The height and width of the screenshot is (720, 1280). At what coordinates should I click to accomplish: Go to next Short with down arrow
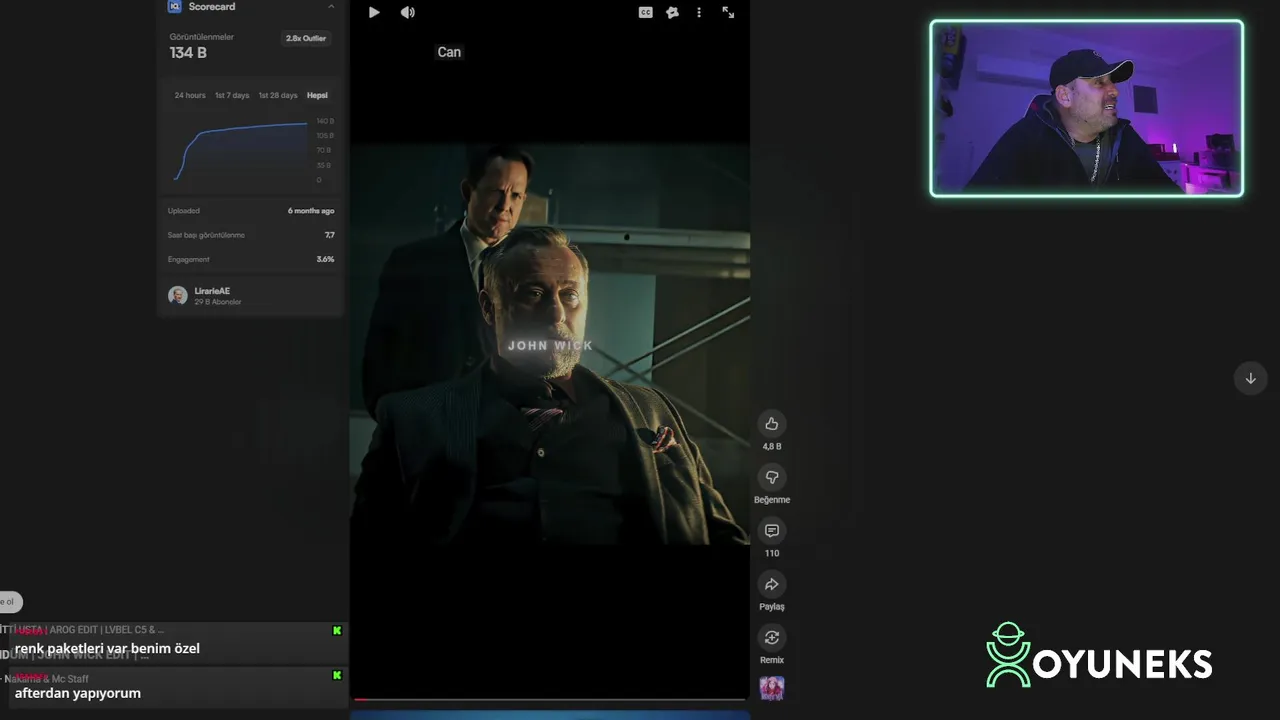click(x=1250, y=378)
